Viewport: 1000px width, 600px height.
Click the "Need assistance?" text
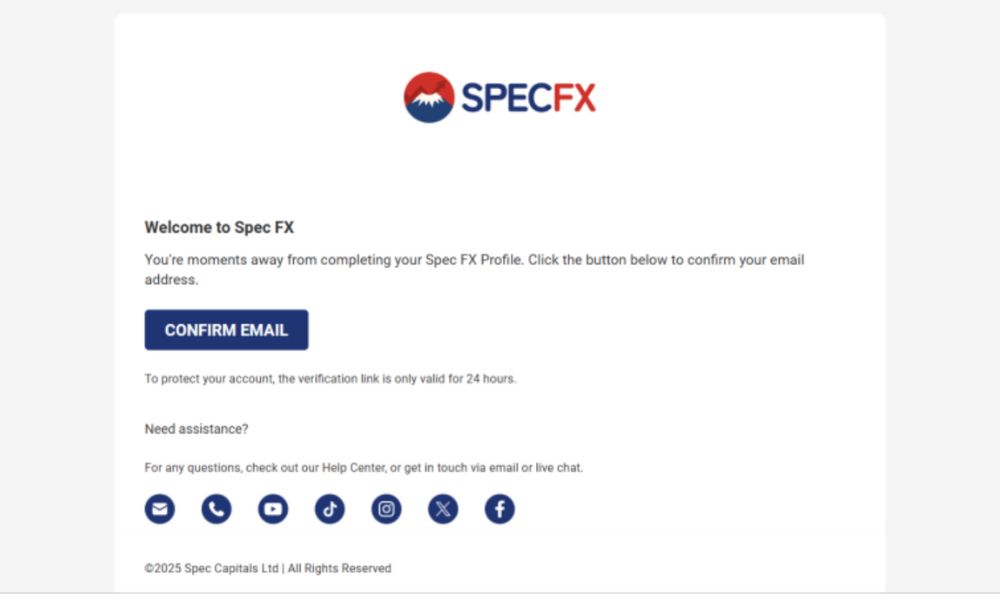196,429
